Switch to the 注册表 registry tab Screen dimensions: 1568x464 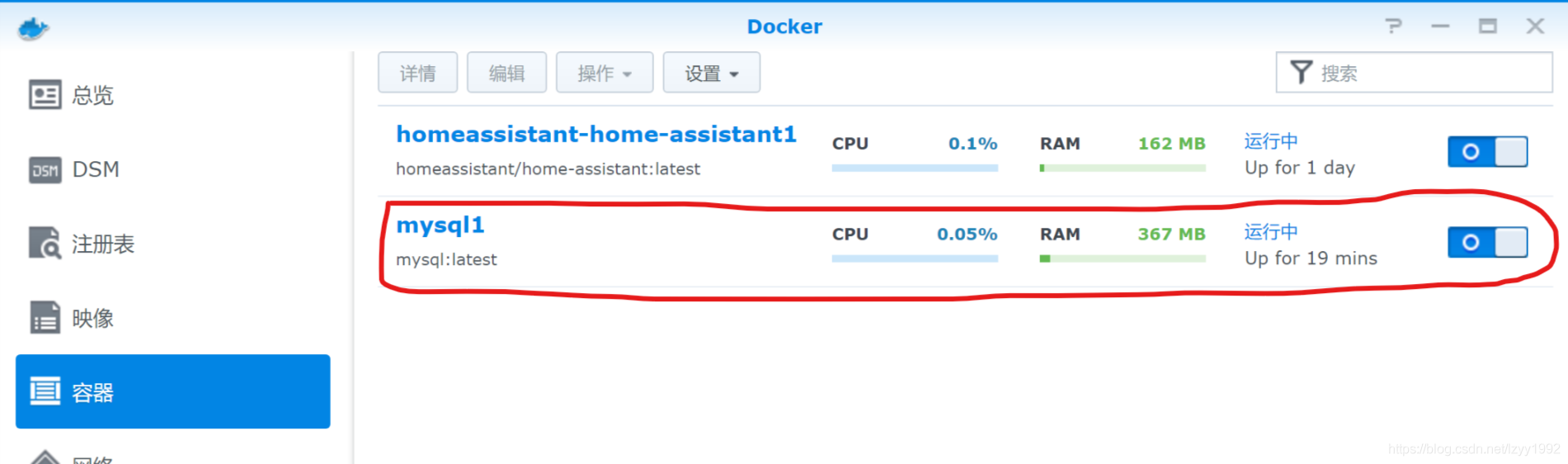[102, 244]
